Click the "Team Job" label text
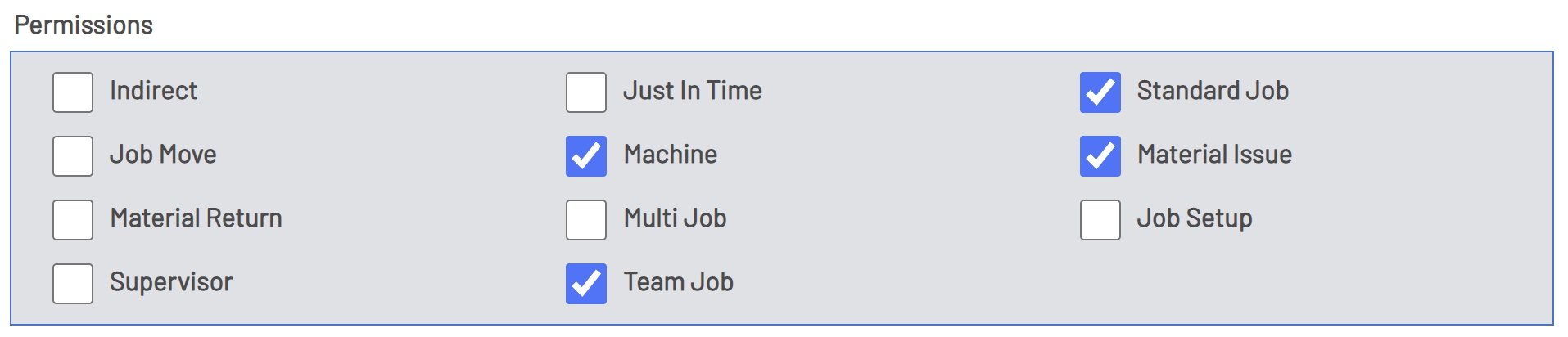The image size is (1568, 337). click(x=678, y=282)
